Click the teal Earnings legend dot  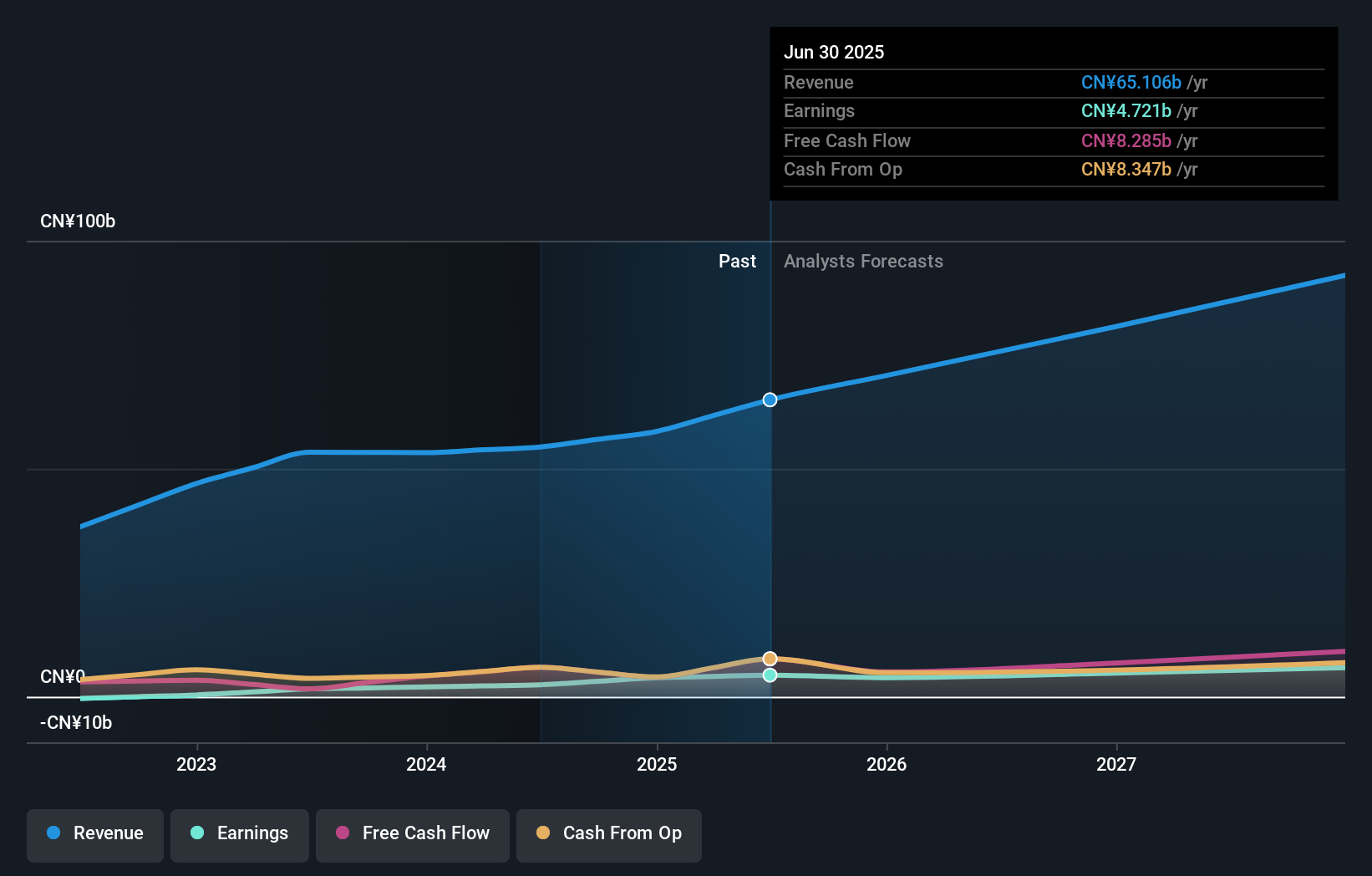[196, 833]
